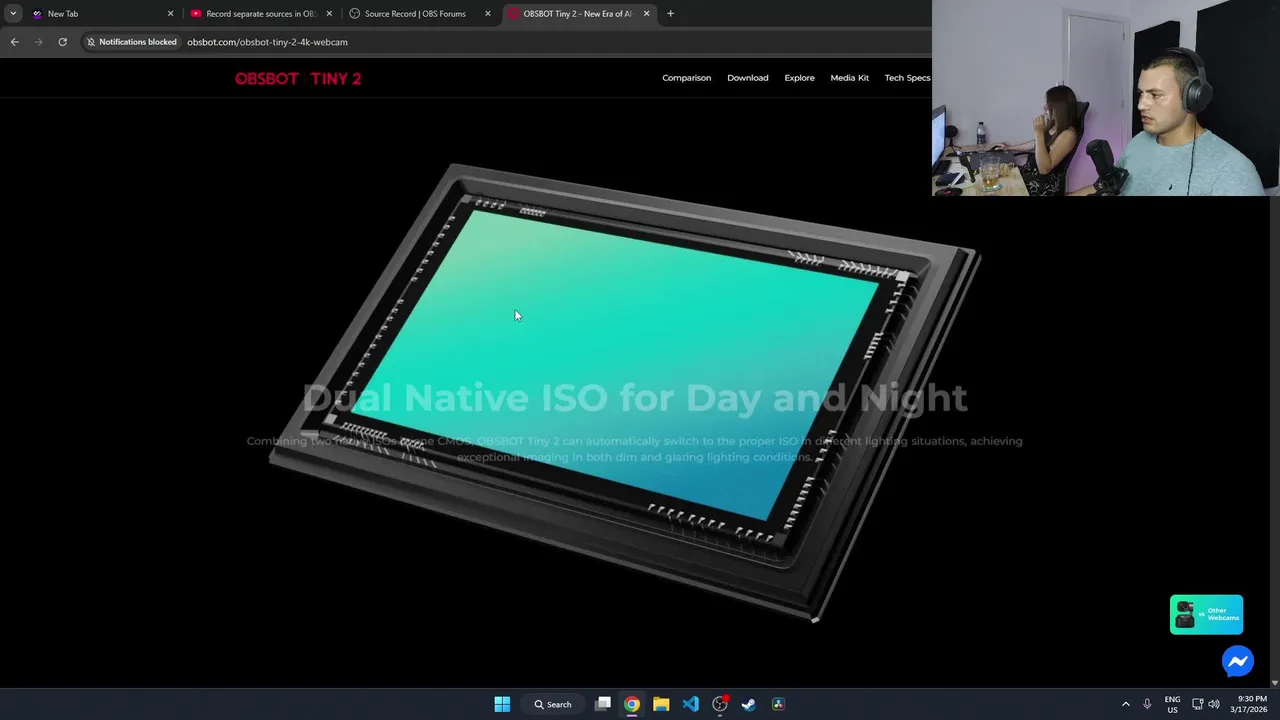Open a new browser tab with plus icon
This screenshot has width=1280, height=720.
click(x=670, y=14)
